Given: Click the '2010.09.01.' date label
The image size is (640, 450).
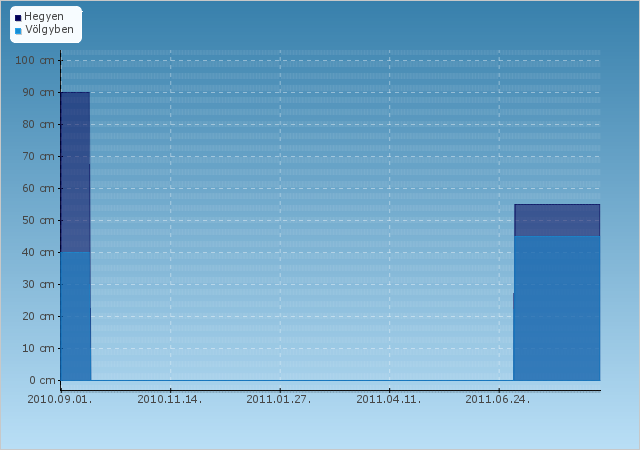Looking at the screenshot, I should [x=60, y=399].
